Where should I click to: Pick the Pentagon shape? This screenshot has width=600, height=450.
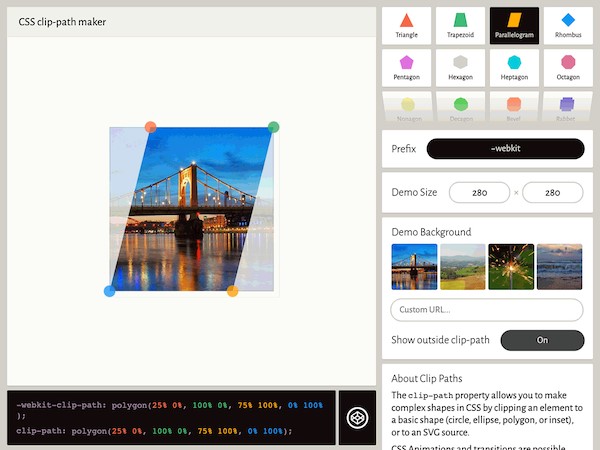[406, 67]
